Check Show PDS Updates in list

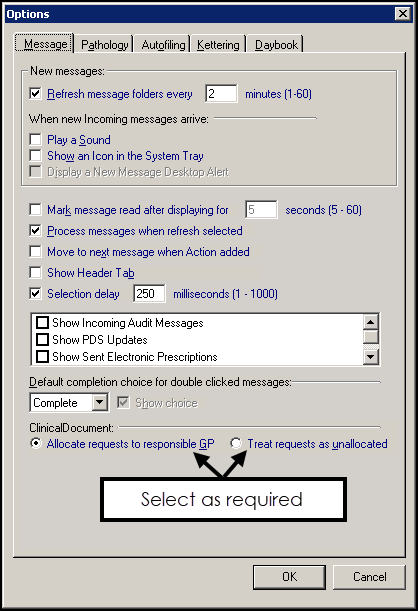point(42,339)
